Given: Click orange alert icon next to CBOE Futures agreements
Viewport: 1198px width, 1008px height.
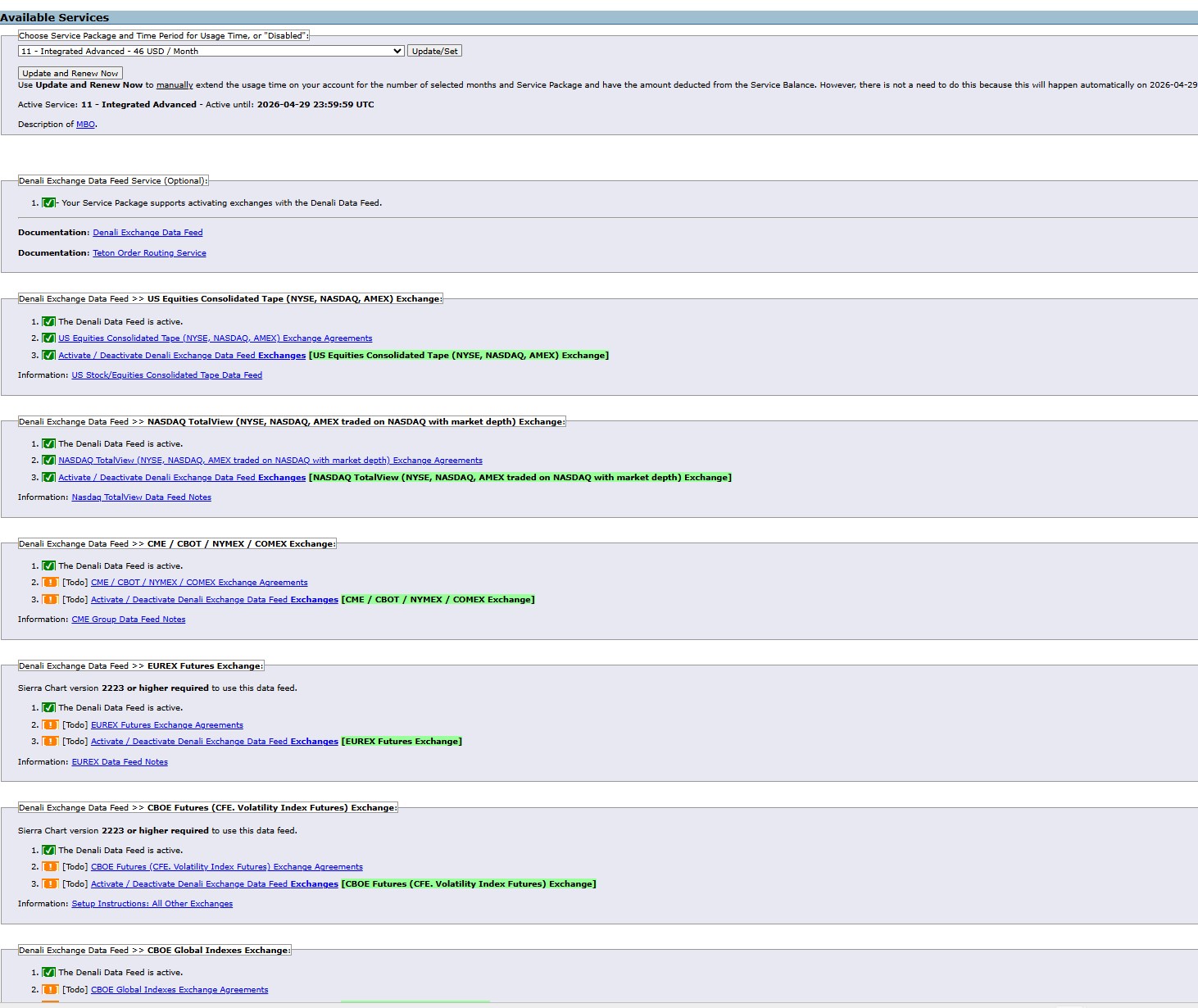Looking at the screenshot, I should pos(50,867).
